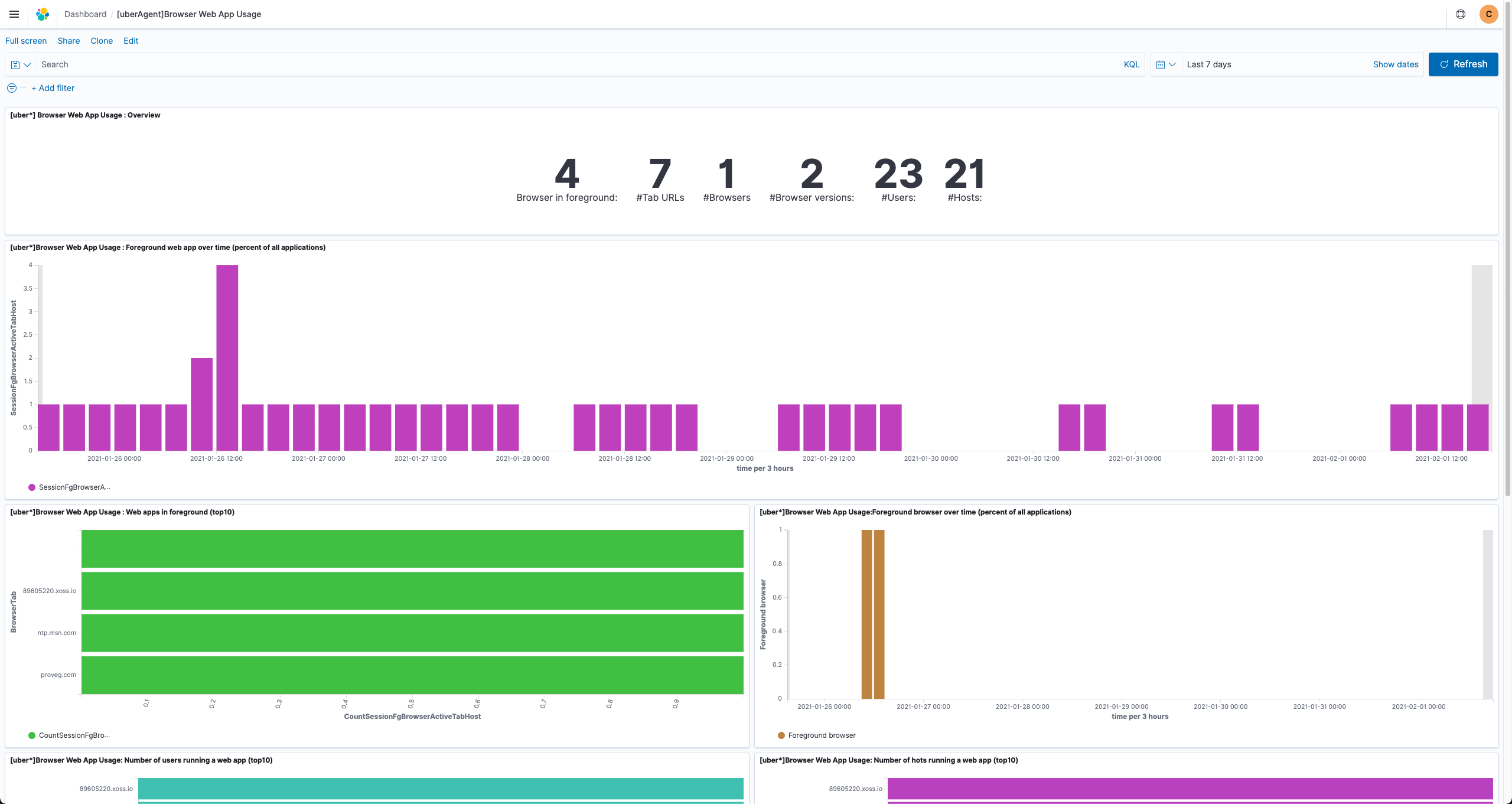Click the refresh icon in Refresh button
This screenshot has width=1512, height=804.
tap(1444, 64)
